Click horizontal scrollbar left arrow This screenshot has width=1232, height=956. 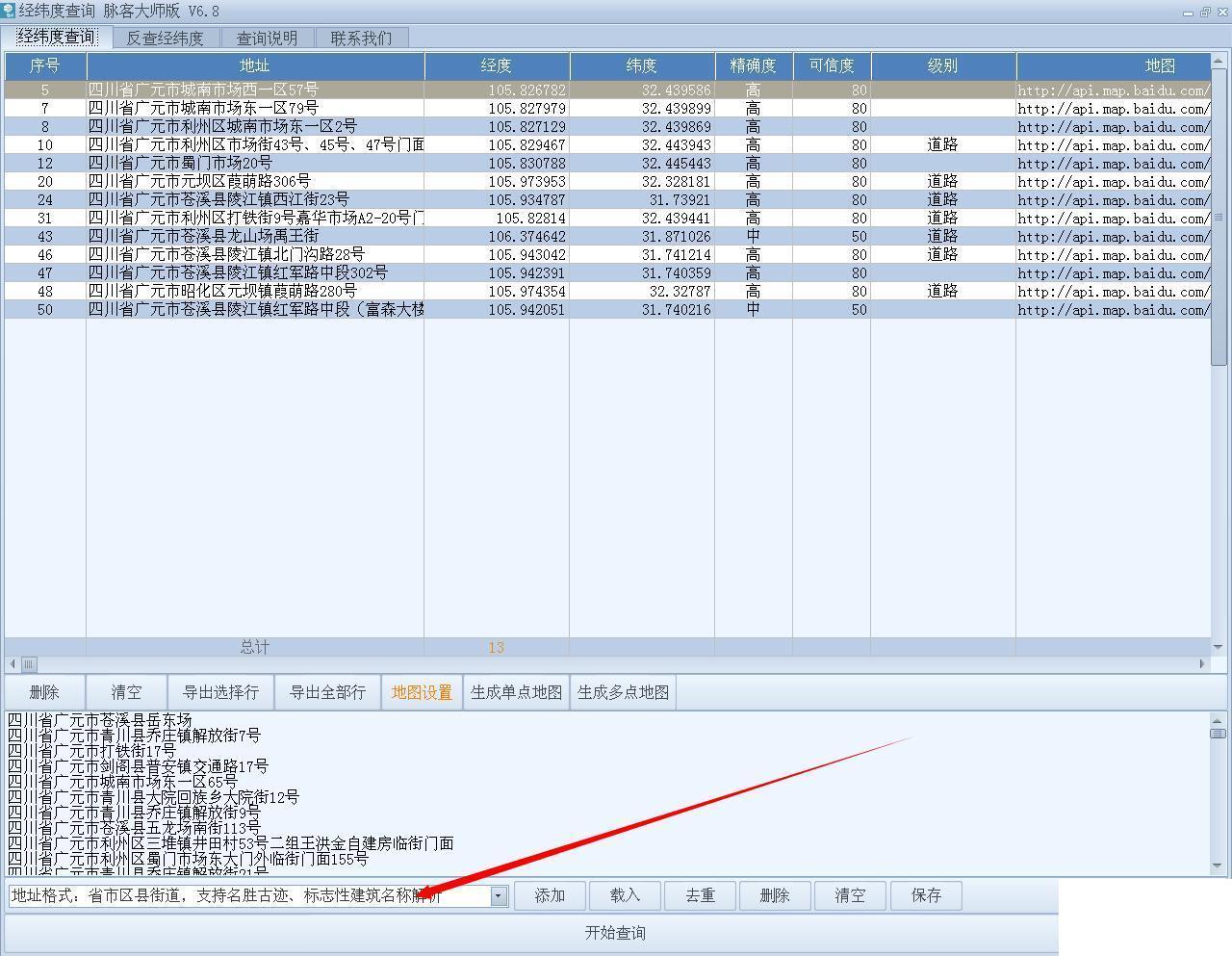click(x=13, y=664)
